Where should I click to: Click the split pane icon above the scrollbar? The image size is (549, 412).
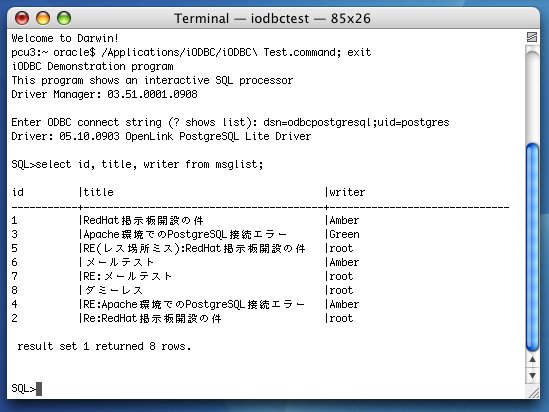532,37
